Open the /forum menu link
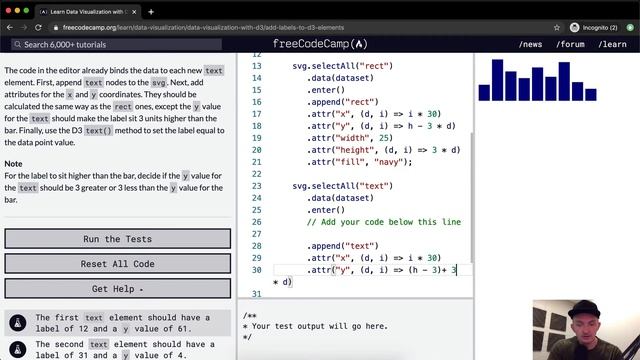The width and height of the screenshot is (640, 360). (570, 44)
